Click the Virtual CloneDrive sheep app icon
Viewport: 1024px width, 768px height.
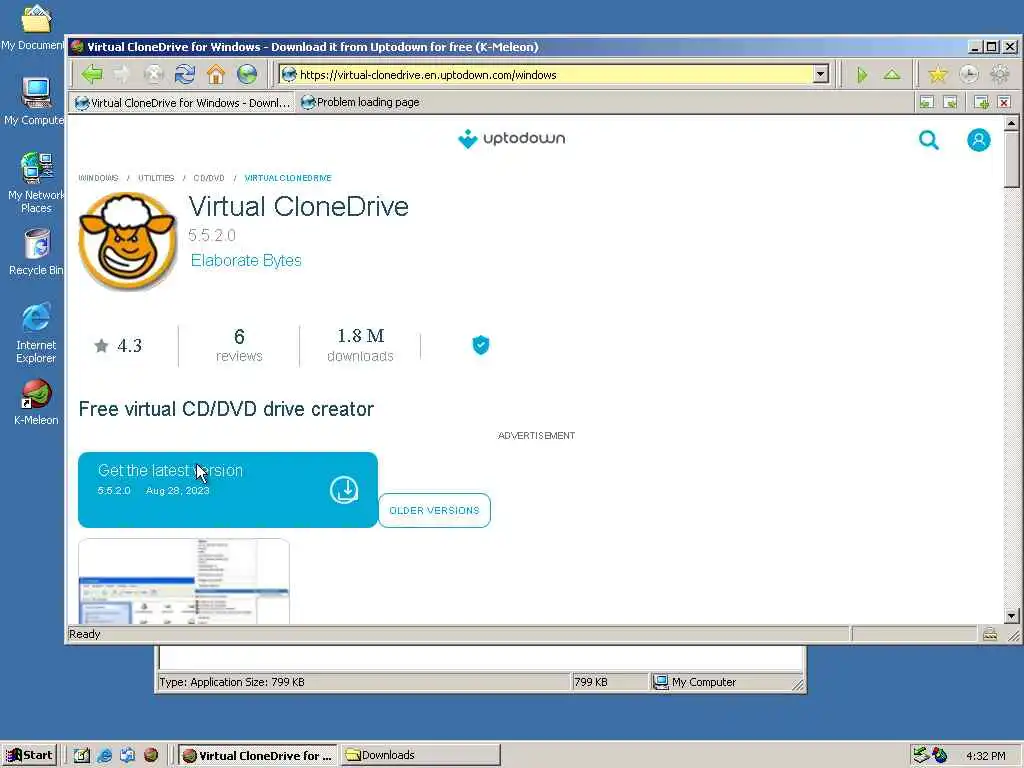pos(127,241)
